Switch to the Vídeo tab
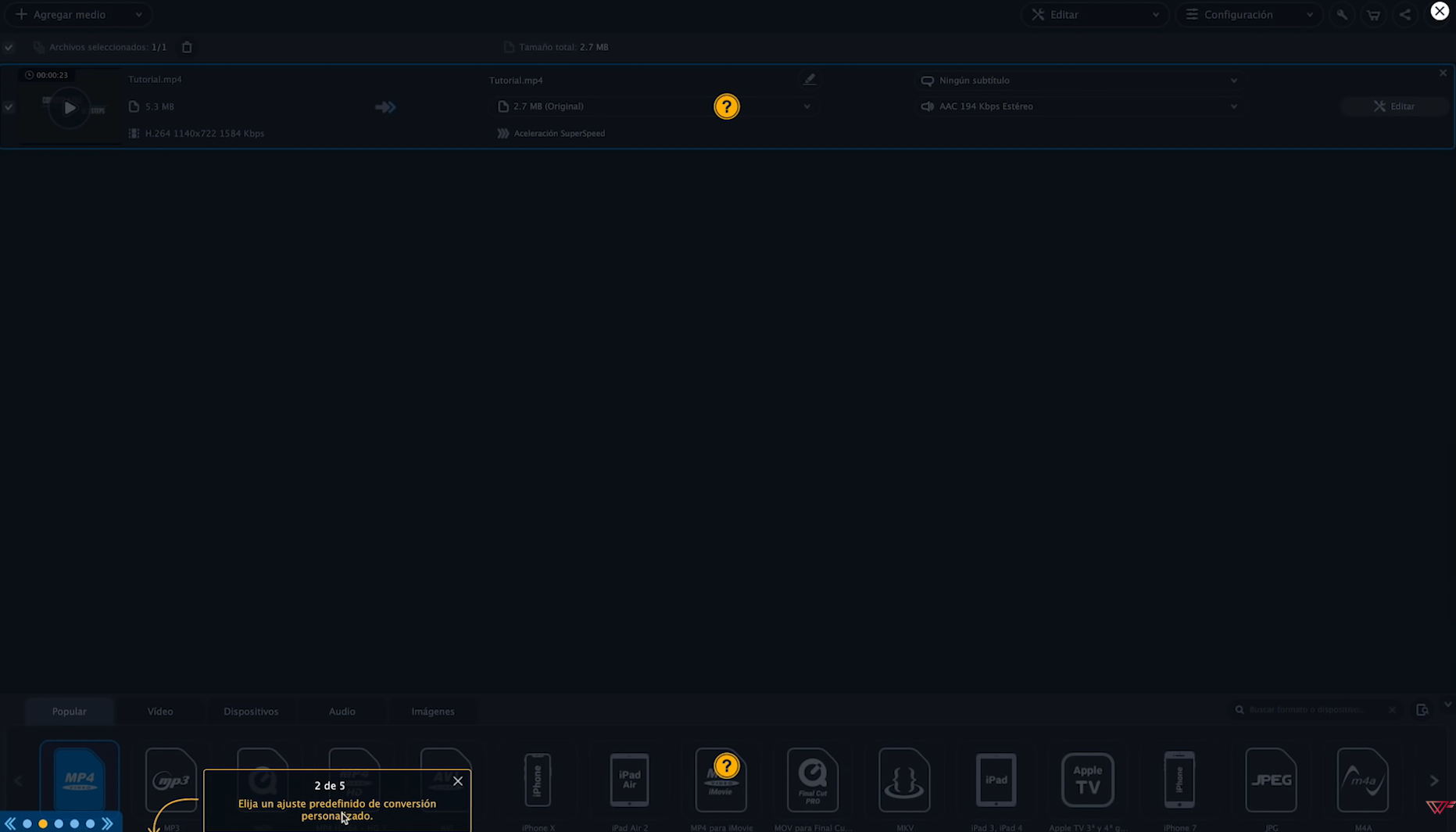Viewport: 1456px width, 832px height. pyautogui.click(x=160, y=712)
